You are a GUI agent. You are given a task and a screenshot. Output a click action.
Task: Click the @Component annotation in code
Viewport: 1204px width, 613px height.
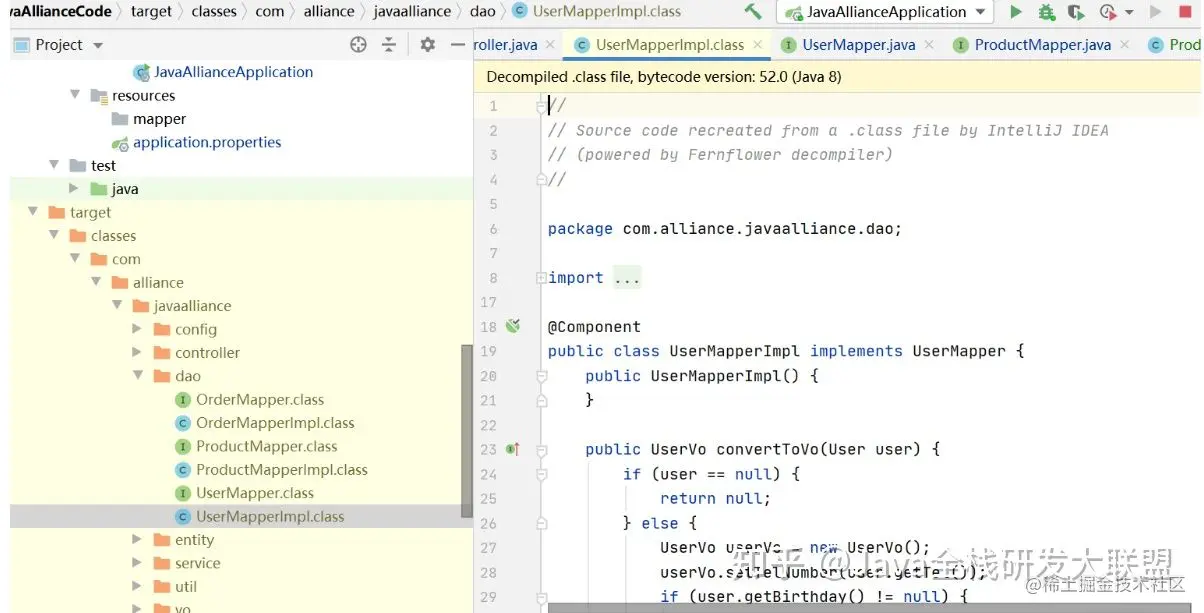[x=594, y=327]
